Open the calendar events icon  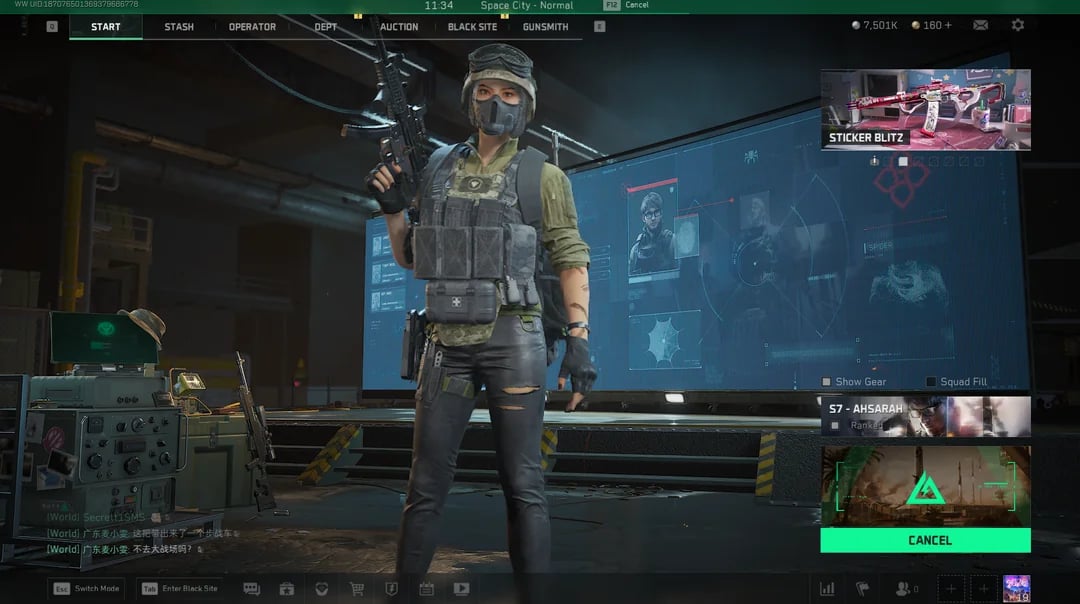coord(426,589)
